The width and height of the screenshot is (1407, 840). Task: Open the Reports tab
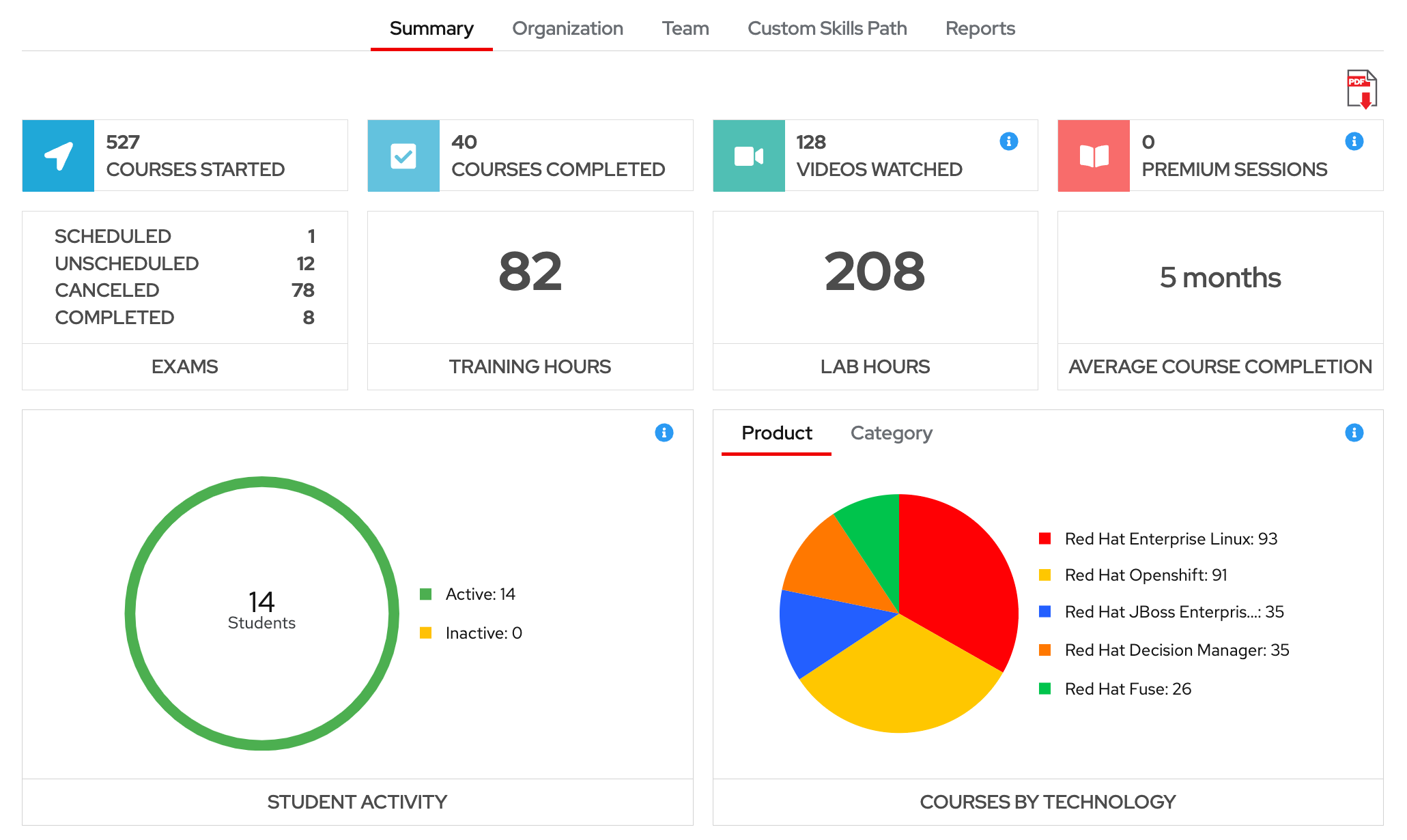[x=980, y=29]
